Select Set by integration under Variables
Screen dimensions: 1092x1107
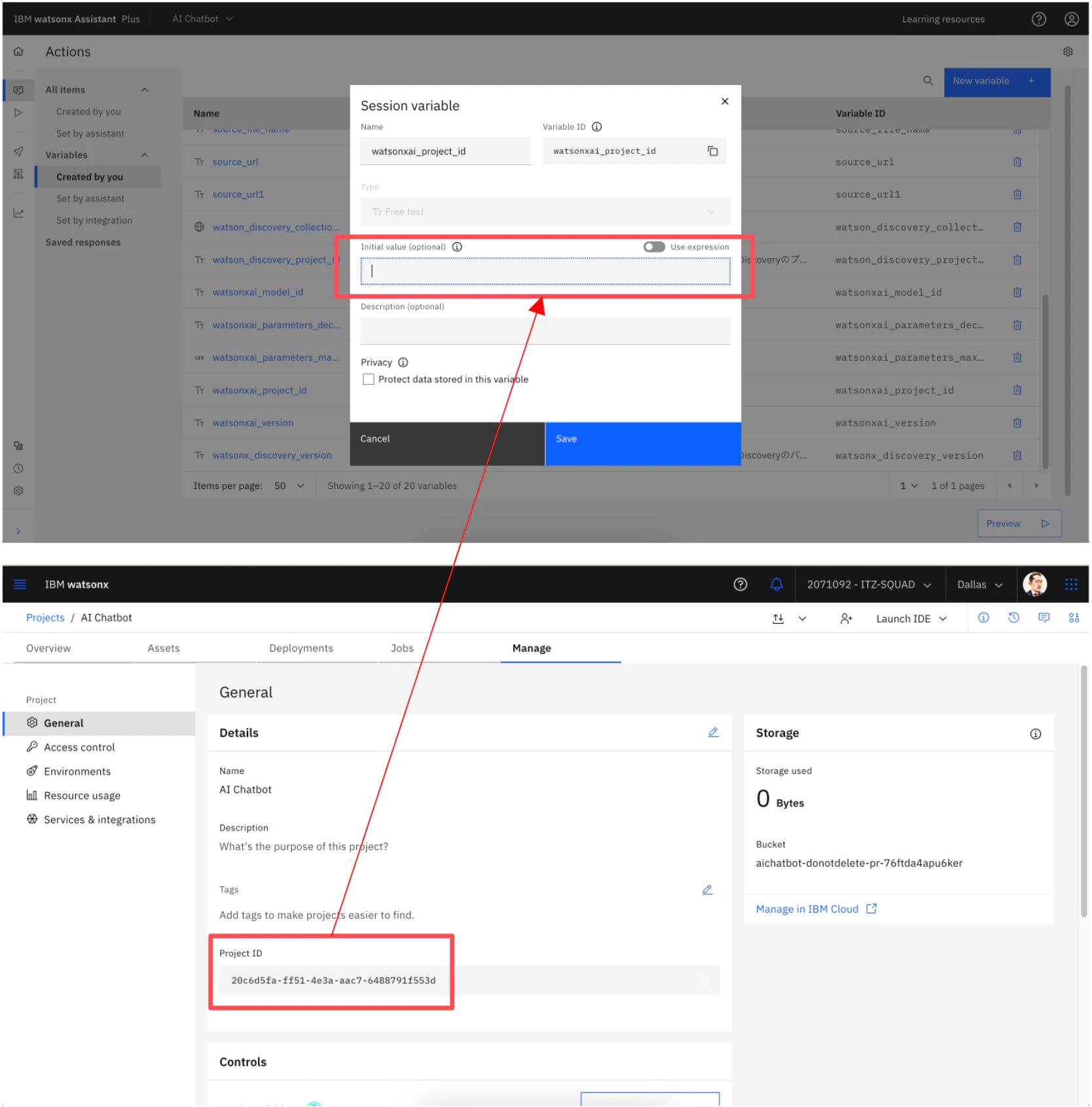[x=94, y=221]
